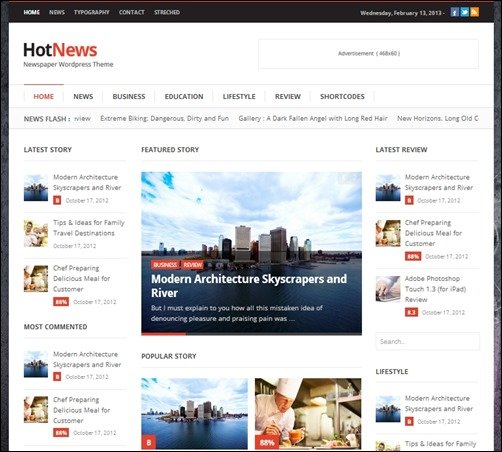Click Home in the top black bar

coord(32,12)
